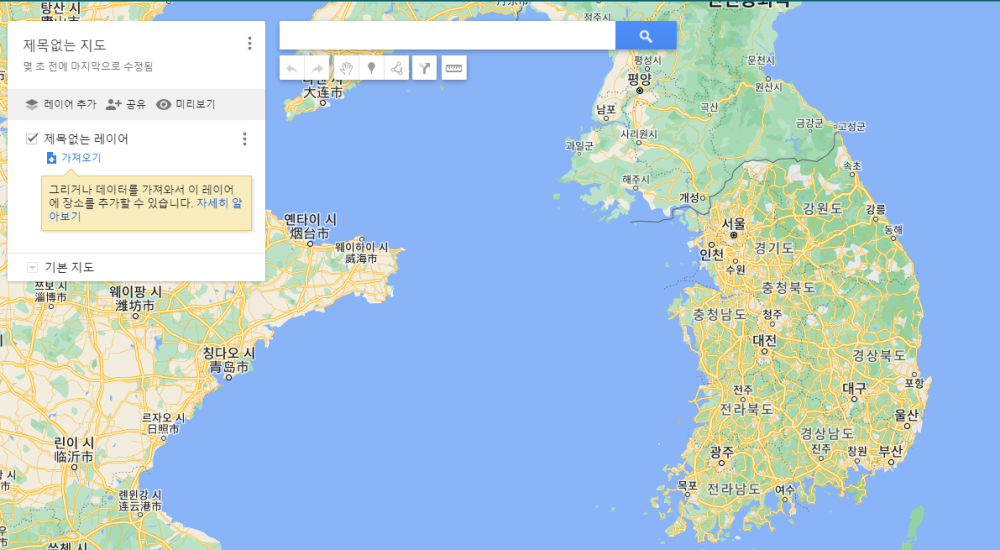Click the 서울 city label on map
1000x550 pixels.
click(733, 223)
